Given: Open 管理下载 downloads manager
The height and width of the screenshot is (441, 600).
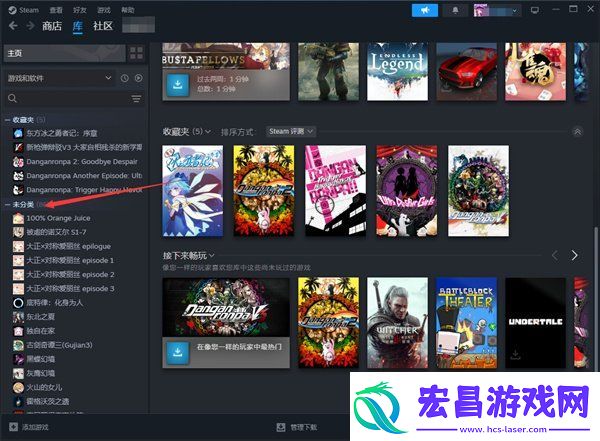Looking at the screenshot, I should tap(297, 427).
